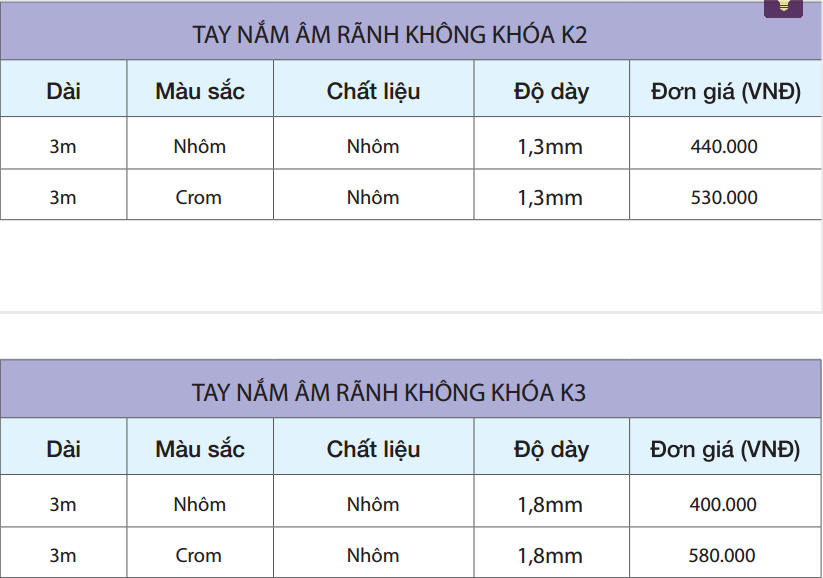Click K2 table 'Chất liệu' column header

pos(373,89)
